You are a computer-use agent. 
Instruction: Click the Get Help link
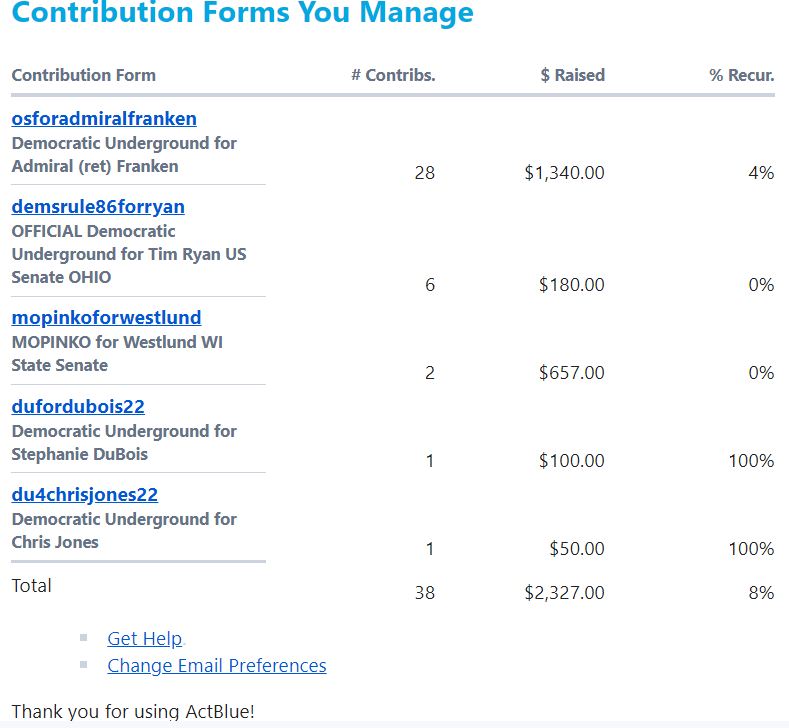click(x=145, y=639)
